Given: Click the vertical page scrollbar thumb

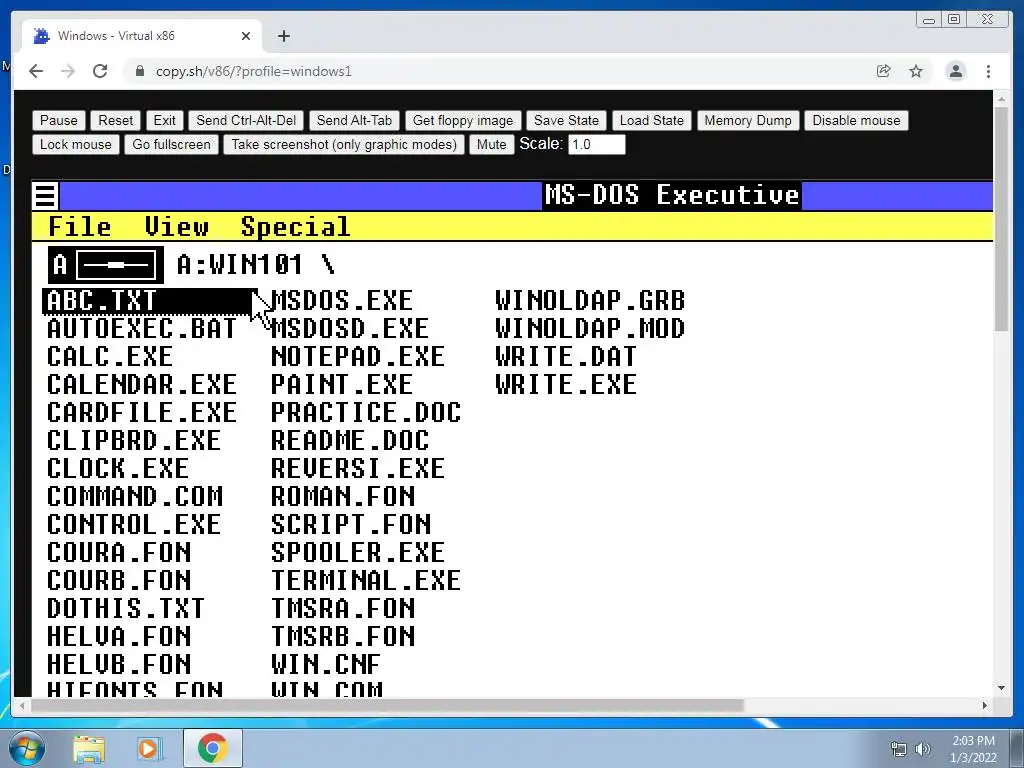Looking at the screenshot, I should pos(1001,218).
